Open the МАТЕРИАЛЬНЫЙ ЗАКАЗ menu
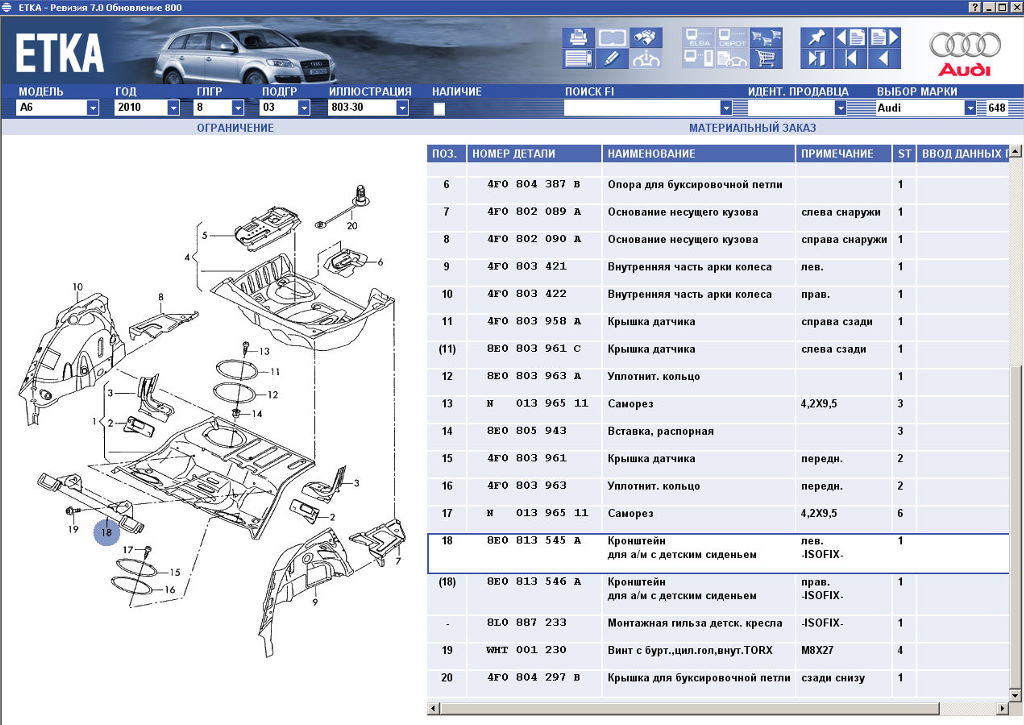The image size is (1024, 725). [x=752, y=128]
